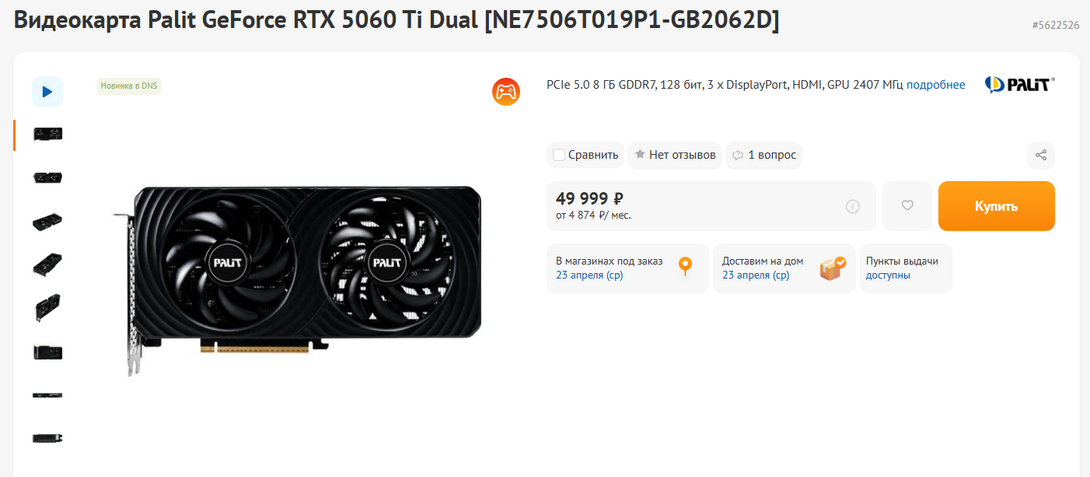The width and height of the screenshot is (1090, 477).
Task: Tick the Сравнить checkbox
Action: click(x=559, y=155)
